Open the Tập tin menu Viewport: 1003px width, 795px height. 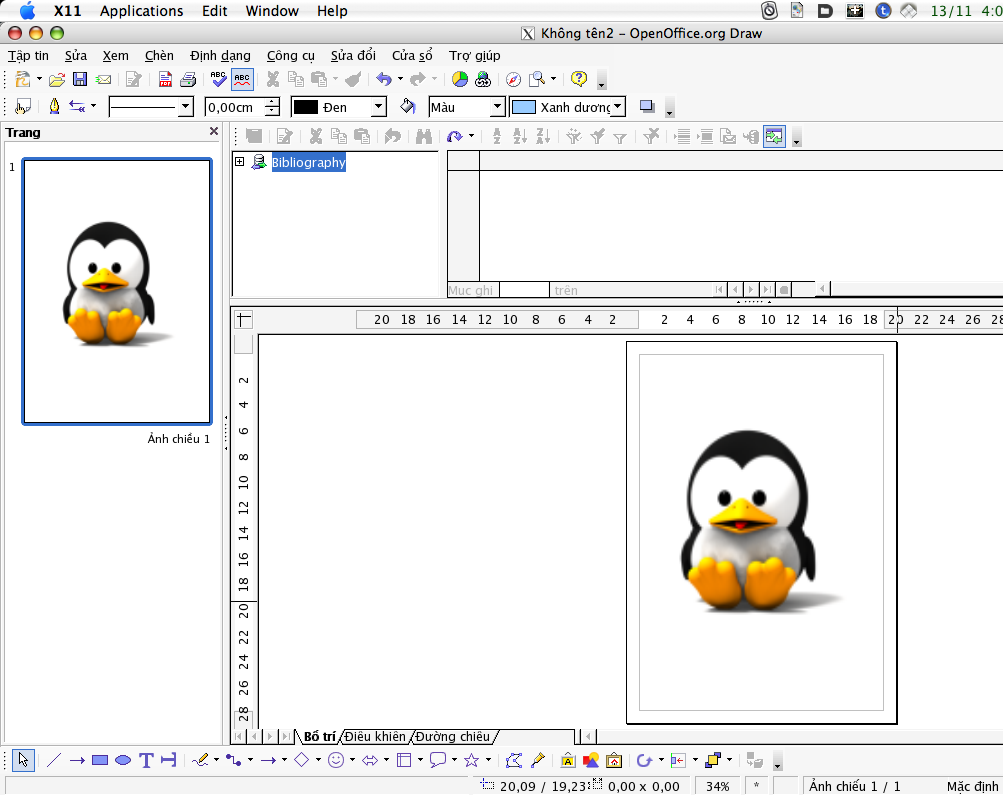(x=28, y=56)
